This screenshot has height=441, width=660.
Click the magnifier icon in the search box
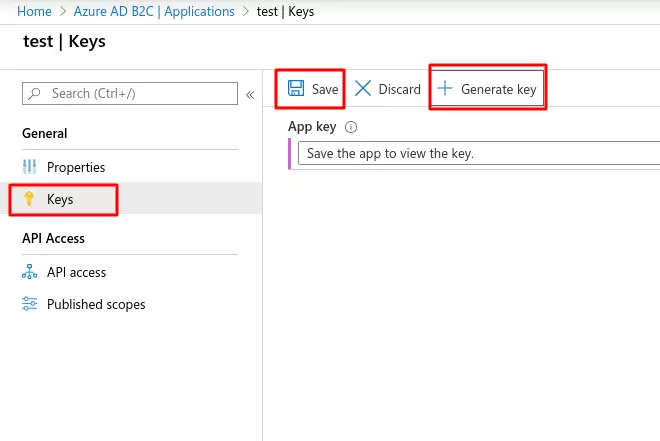[35, 93]
